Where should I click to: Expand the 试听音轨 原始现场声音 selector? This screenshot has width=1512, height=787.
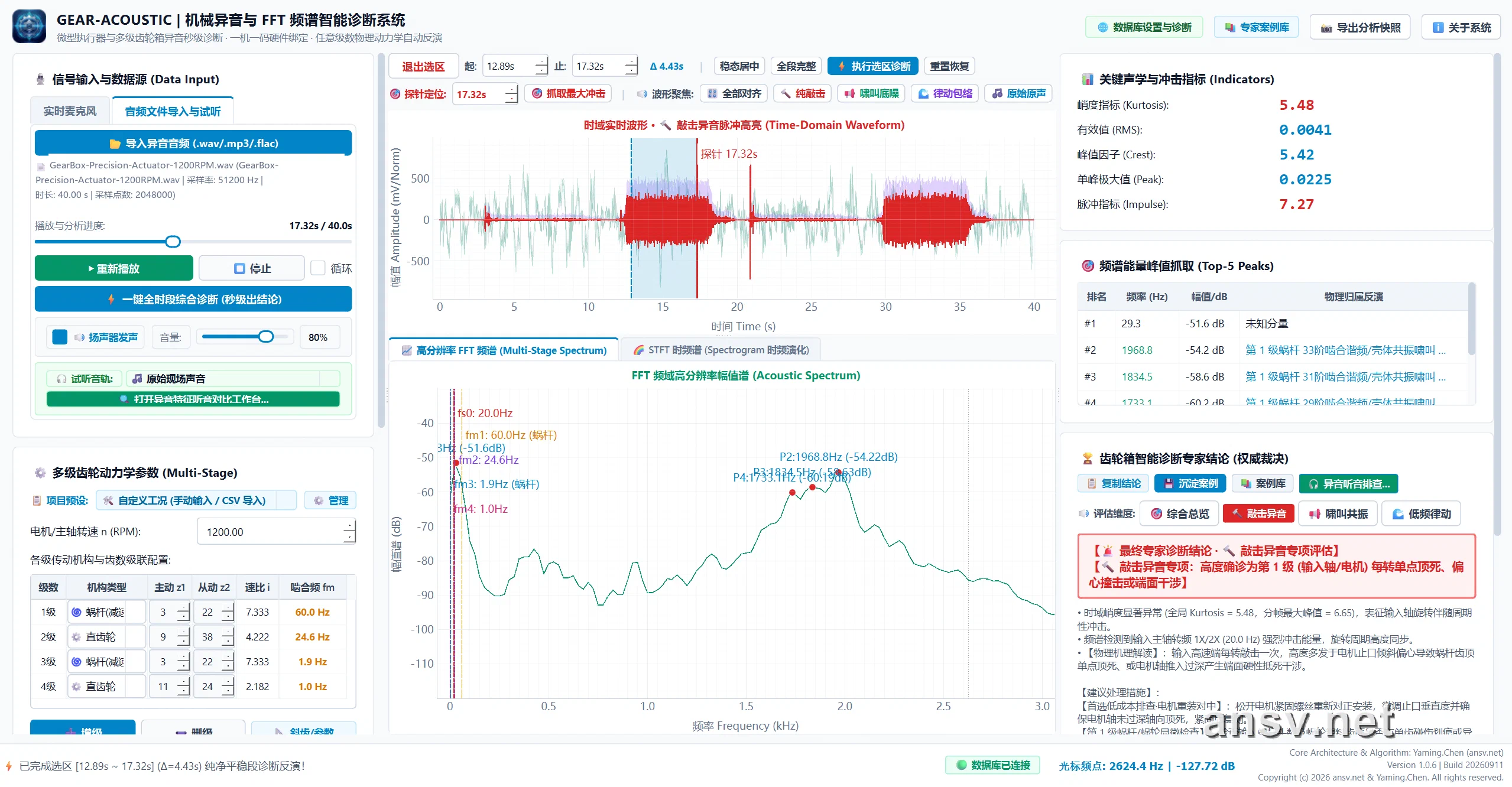233,379
